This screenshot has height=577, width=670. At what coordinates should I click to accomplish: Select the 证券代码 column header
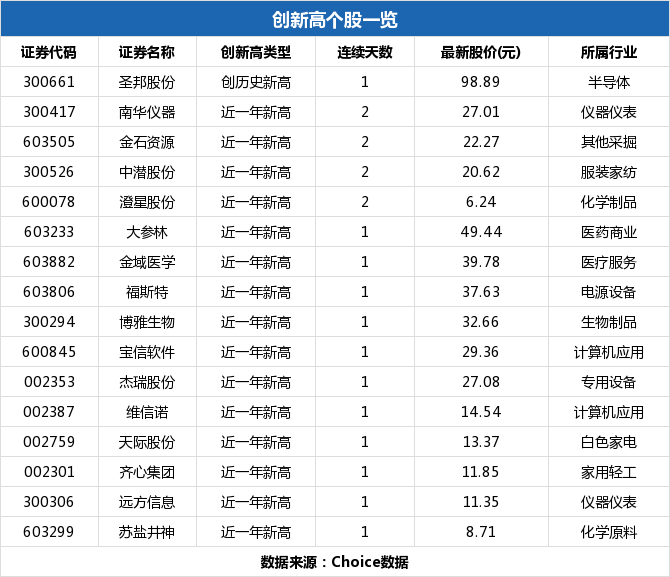[49, 52]
